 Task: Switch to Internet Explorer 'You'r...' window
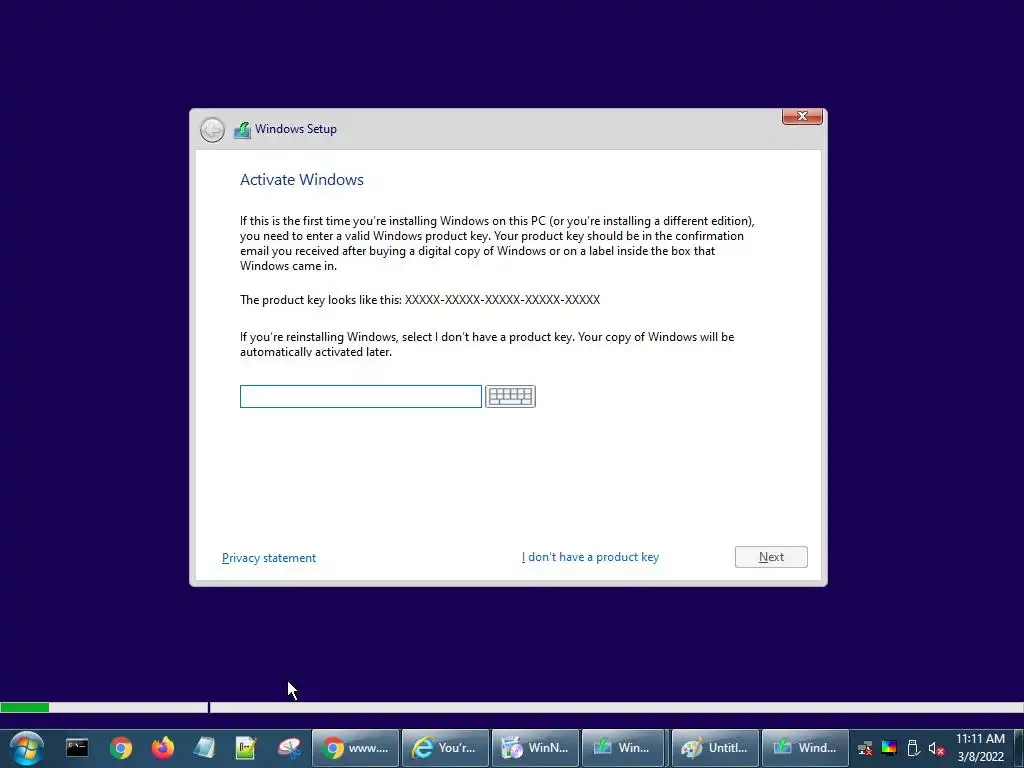tap(445, 748)
